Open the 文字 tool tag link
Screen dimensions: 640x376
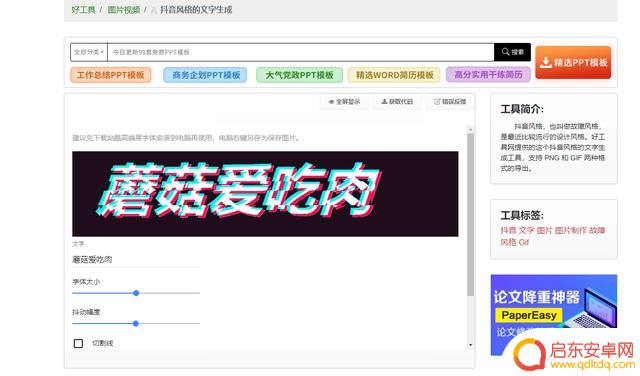[526, 231]
